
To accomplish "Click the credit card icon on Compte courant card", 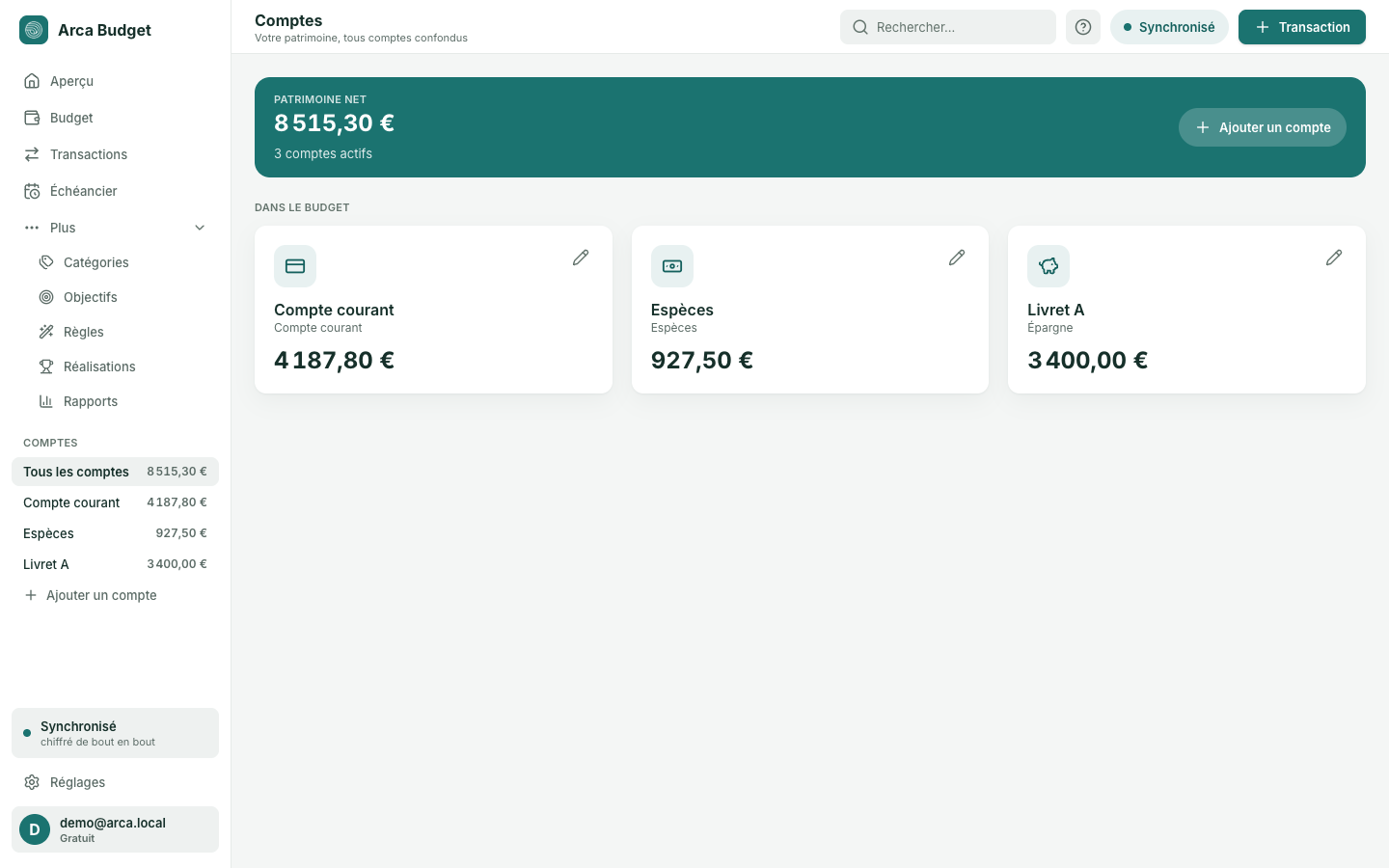I will point(295,266).
